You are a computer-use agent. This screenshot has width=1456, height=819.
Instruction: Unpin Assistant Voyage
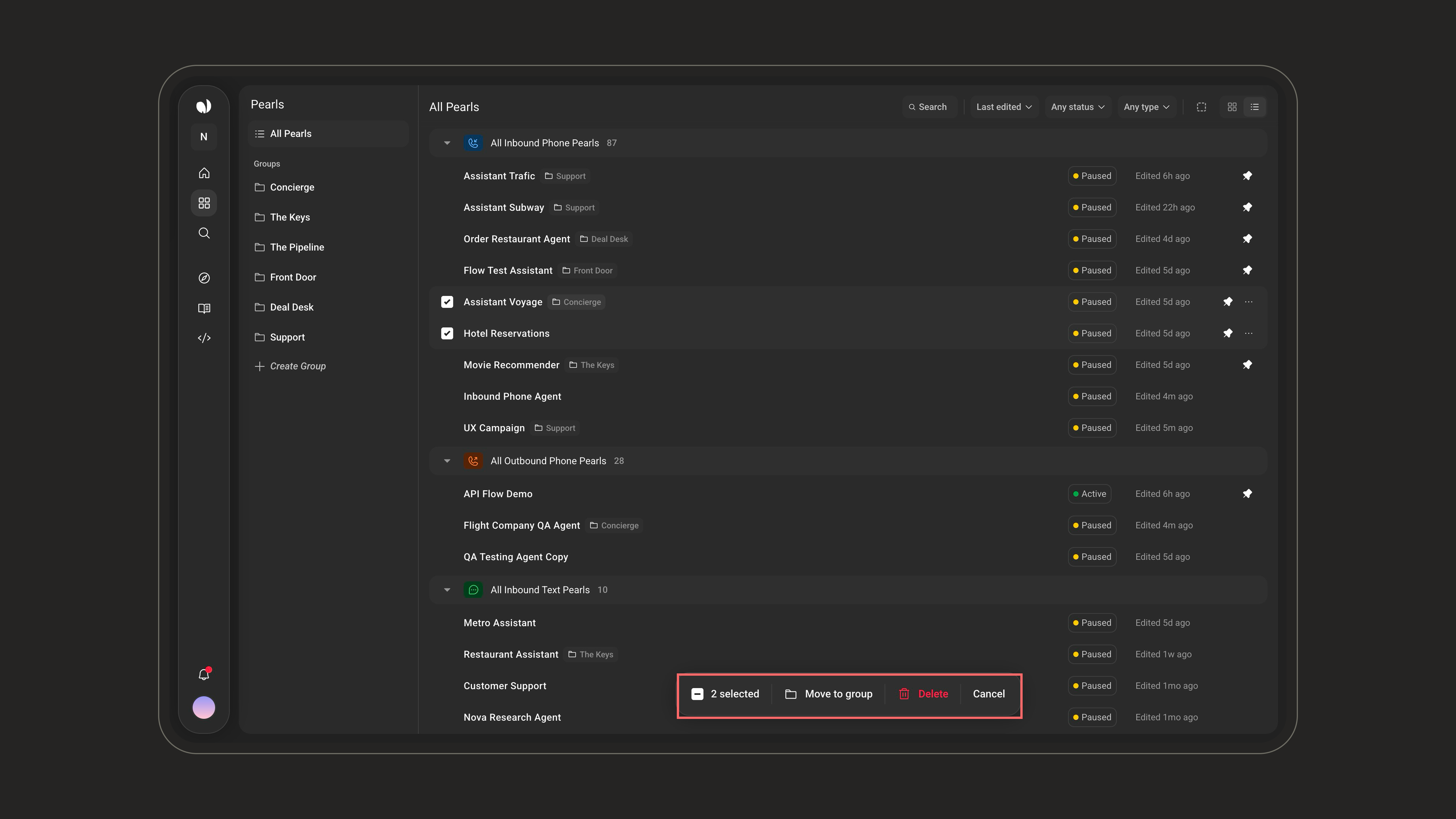point(1228,302)
